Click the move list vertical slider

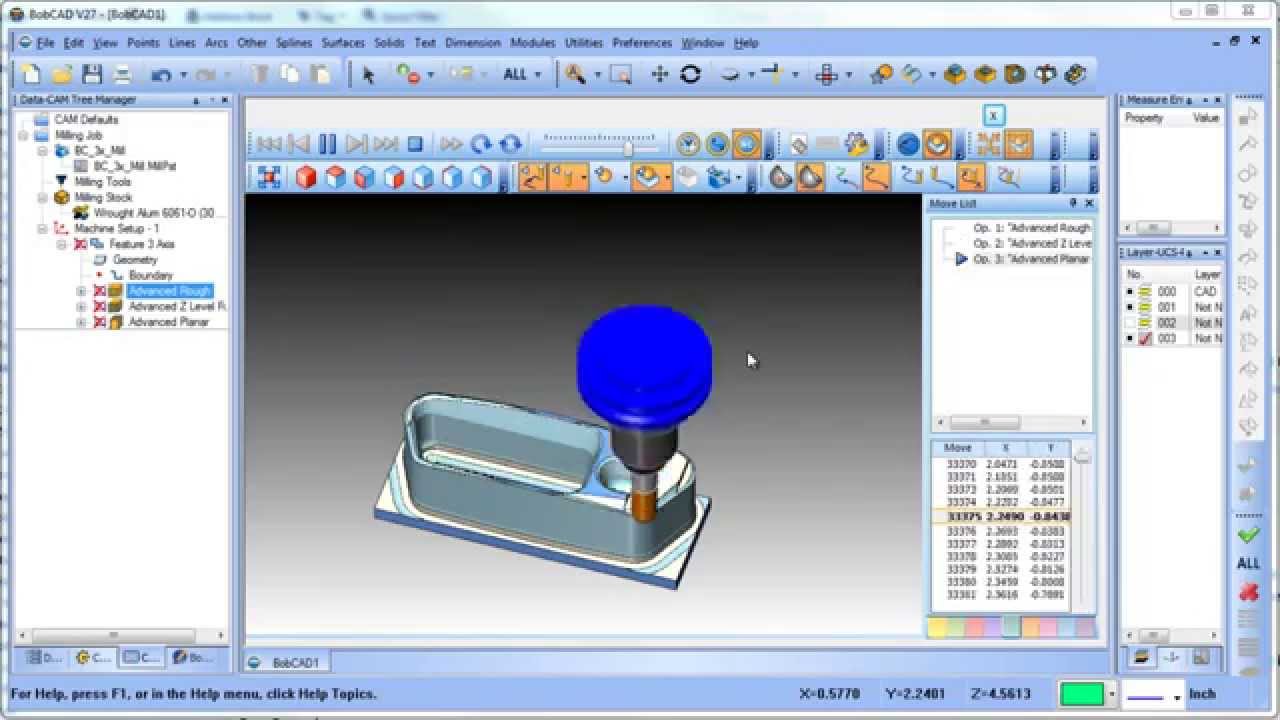pos(1082,458)
